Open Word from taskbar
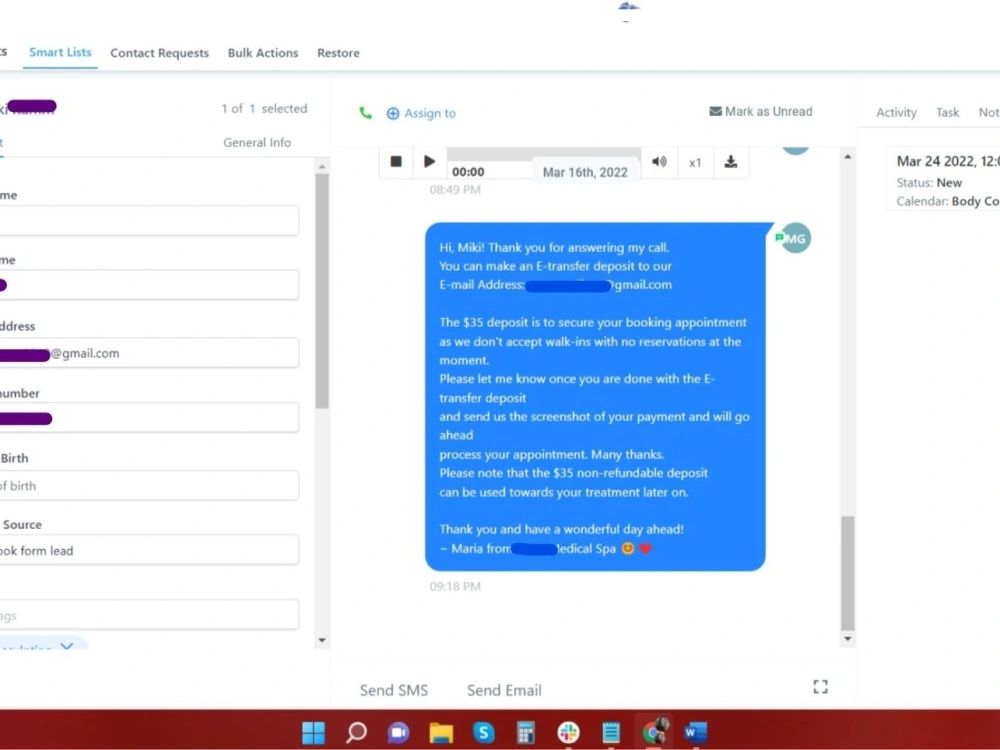 [x=696, y=732]
